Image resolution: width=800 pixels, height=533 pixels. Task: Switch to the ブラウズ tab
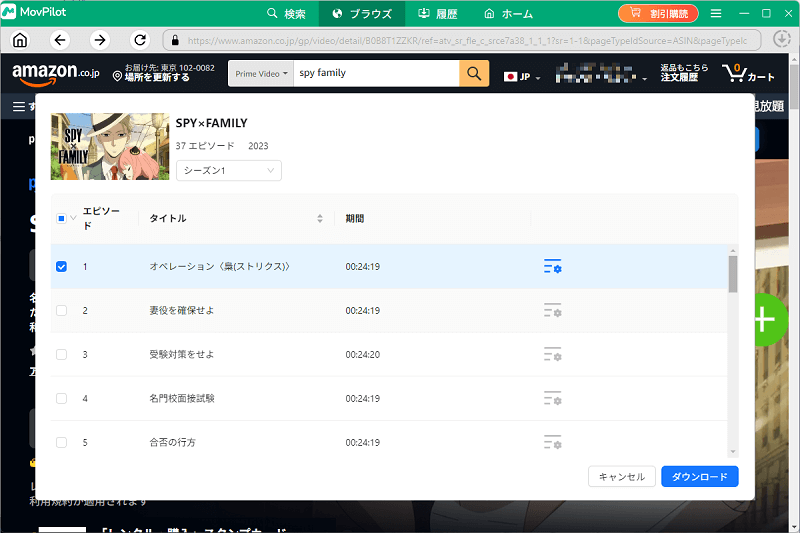coord(362,13)
